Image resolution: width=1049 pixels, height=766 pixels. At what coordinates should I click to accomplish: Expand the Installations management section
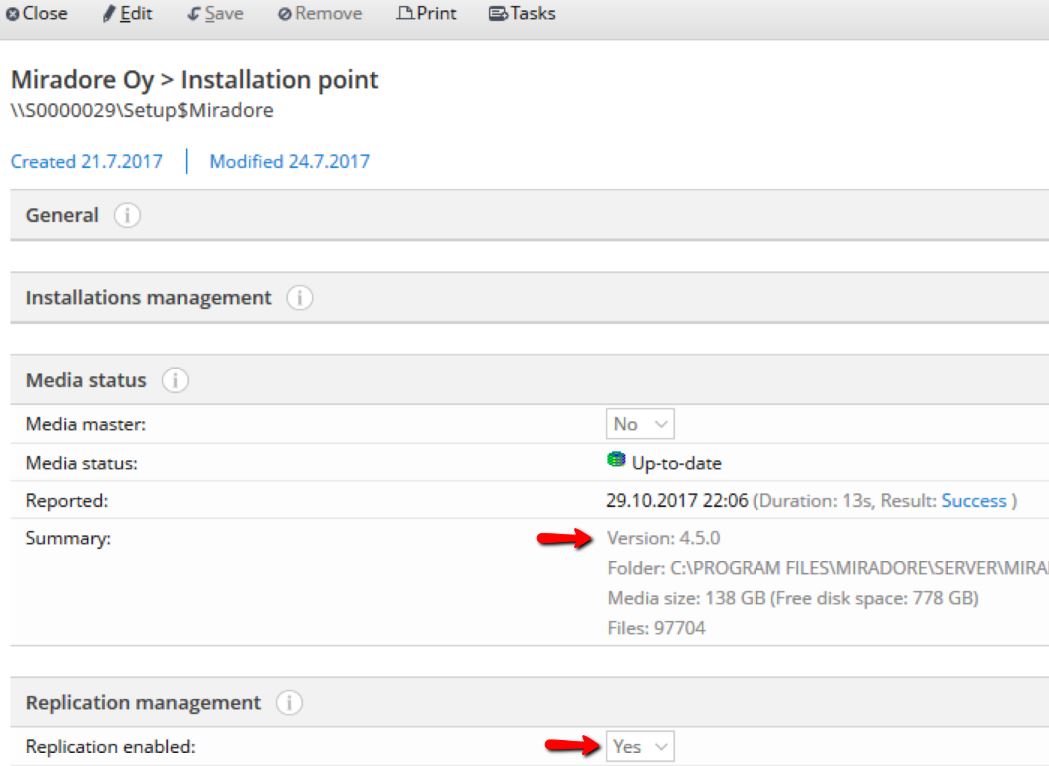529,298
